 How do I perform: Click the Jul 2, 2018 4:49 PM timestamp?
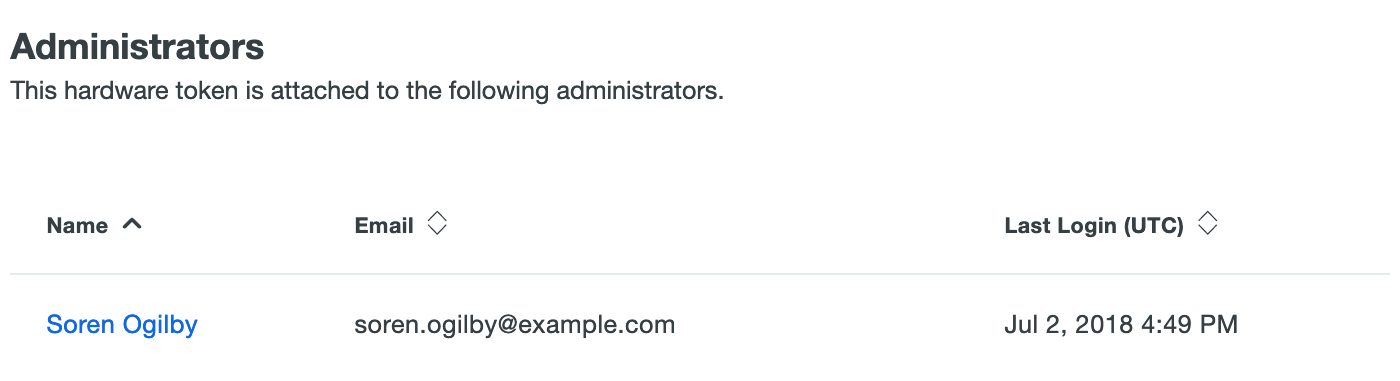point(1121,325)
